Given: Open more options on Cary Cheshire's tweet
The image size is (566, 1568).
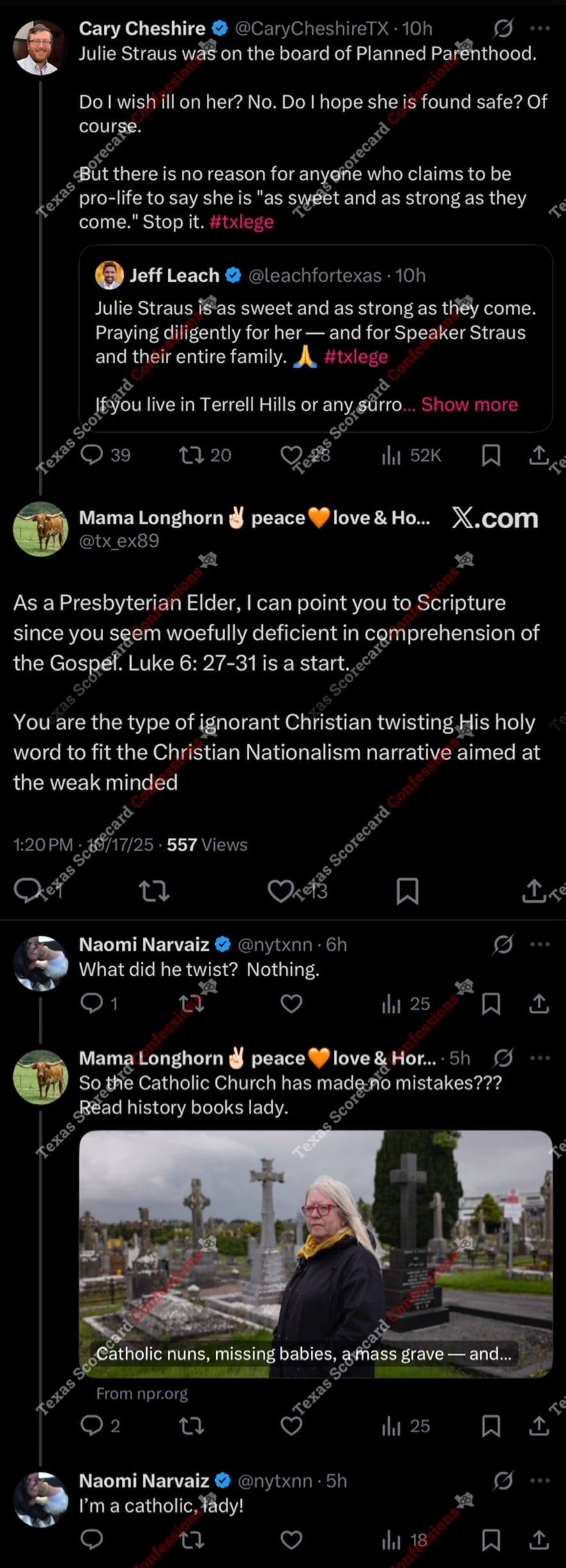Looking at the screenshot, I should click(x=540, y=28).
